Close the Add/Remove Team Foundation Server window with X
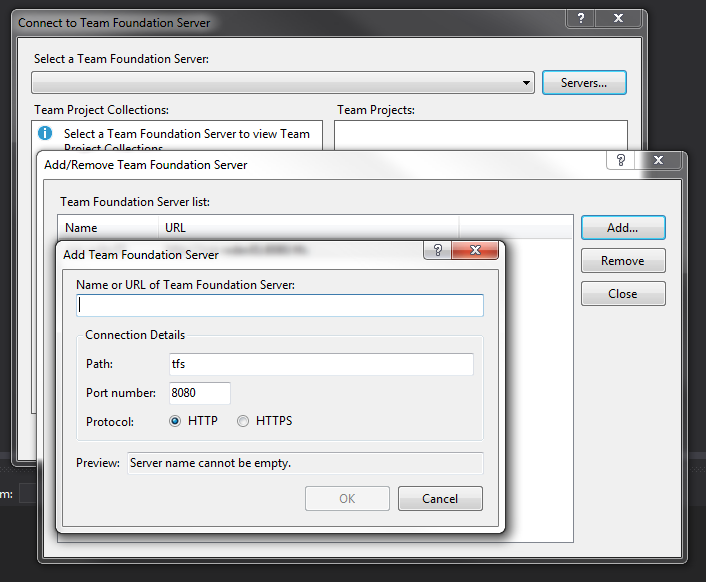 coord(659,160)
